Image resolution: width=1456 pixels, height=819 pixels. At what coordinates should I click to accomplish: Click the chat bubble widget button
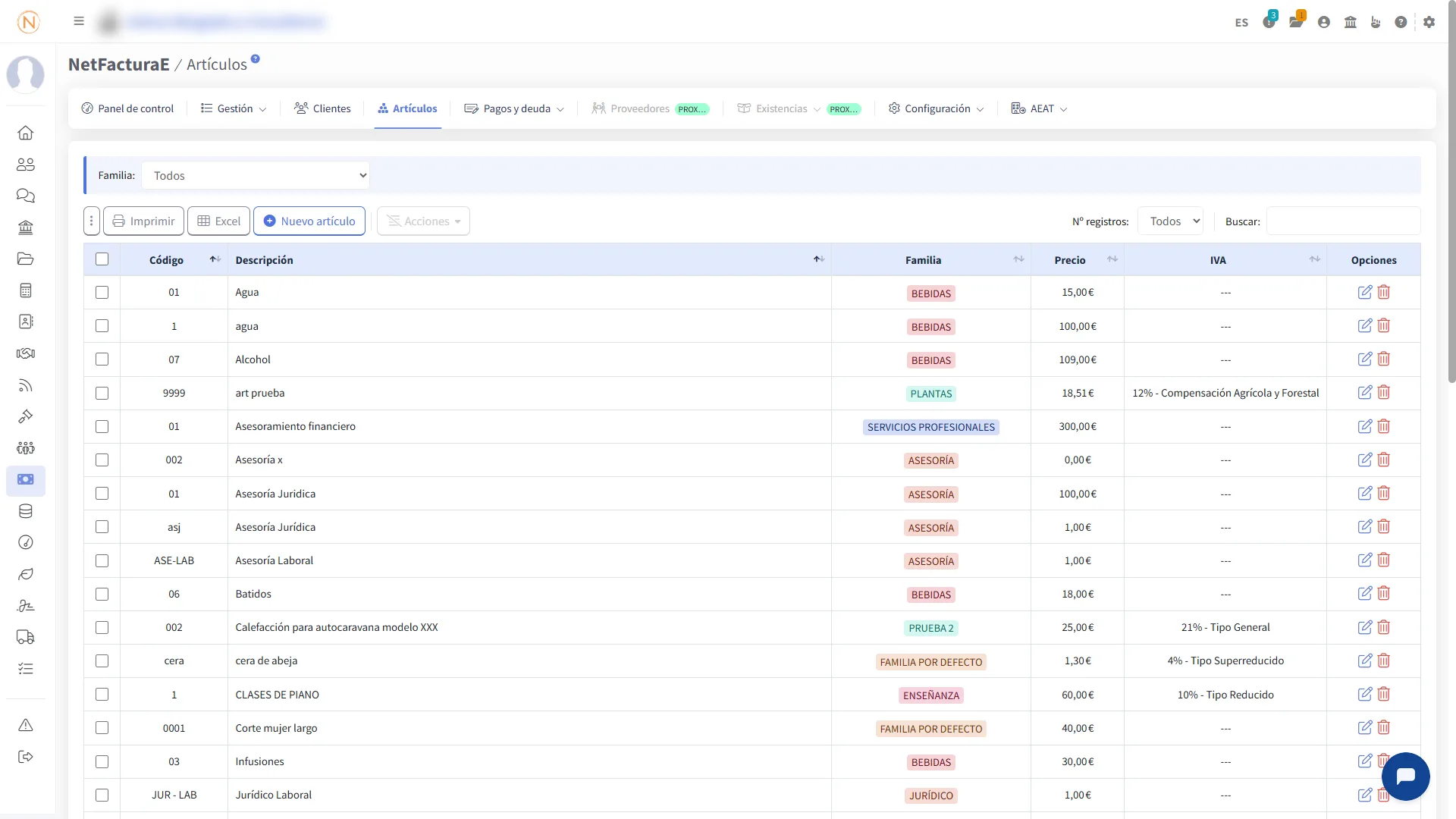tap(1405, 776)
